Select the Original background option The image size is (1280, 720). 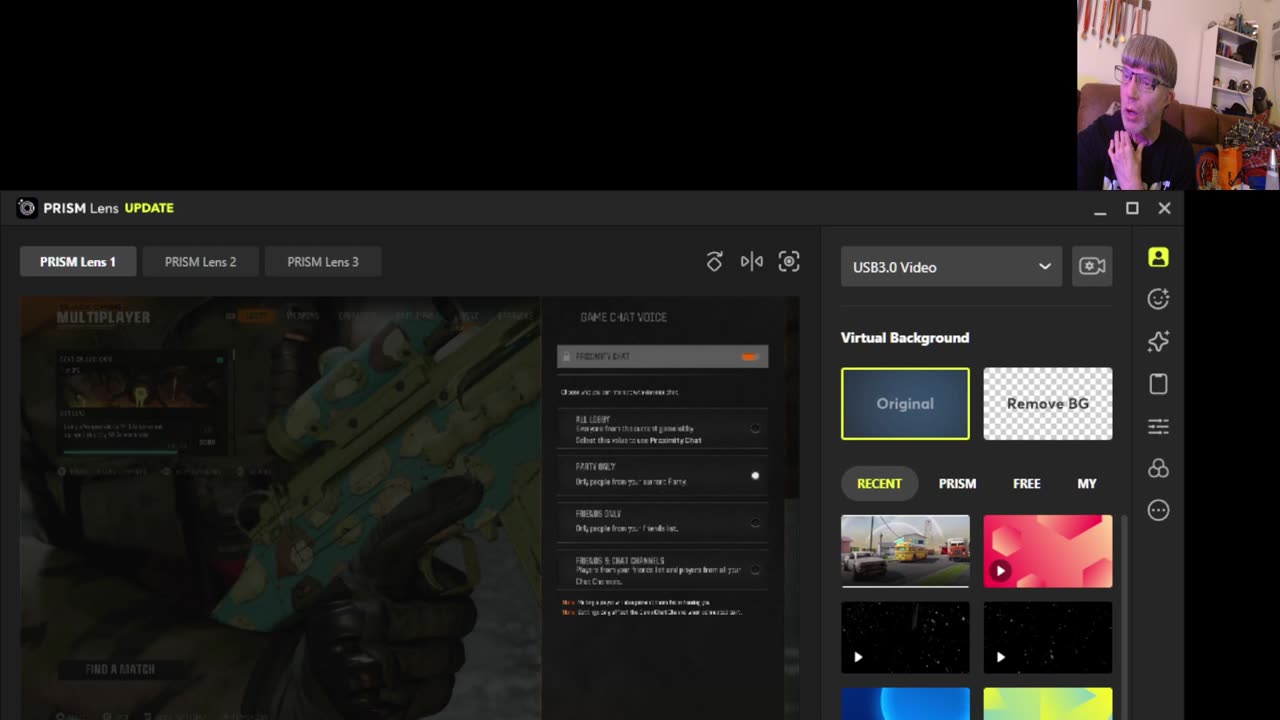coord(905,404)
